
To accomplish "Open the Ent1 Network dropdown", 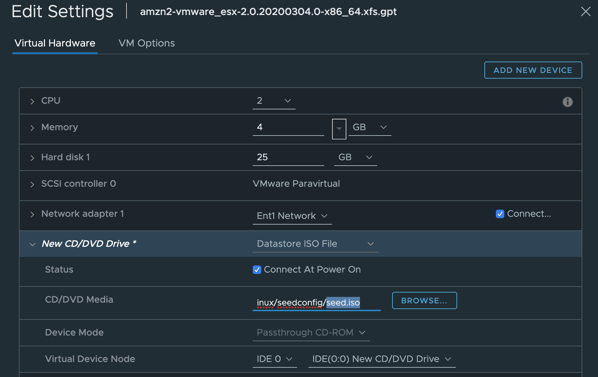I will click(x=292, y=216).
